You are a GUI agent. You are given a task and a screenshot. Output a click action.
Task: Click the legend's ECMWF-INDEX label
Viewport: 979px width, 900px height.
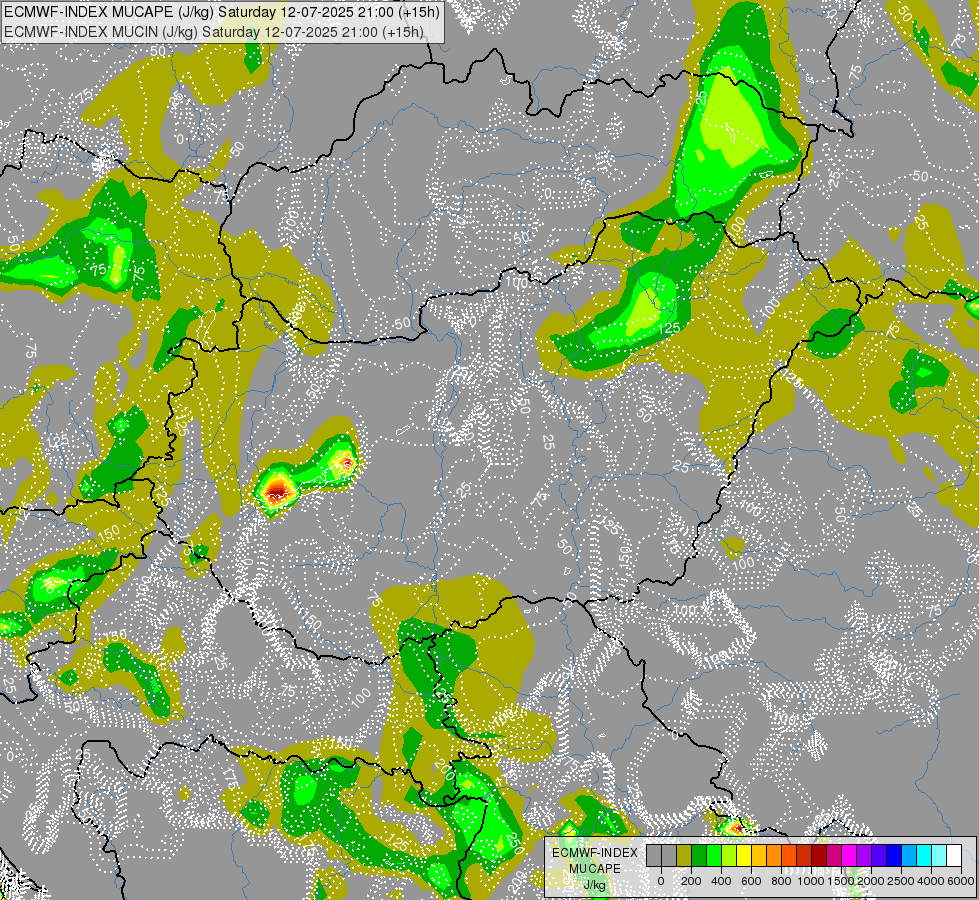595,853
